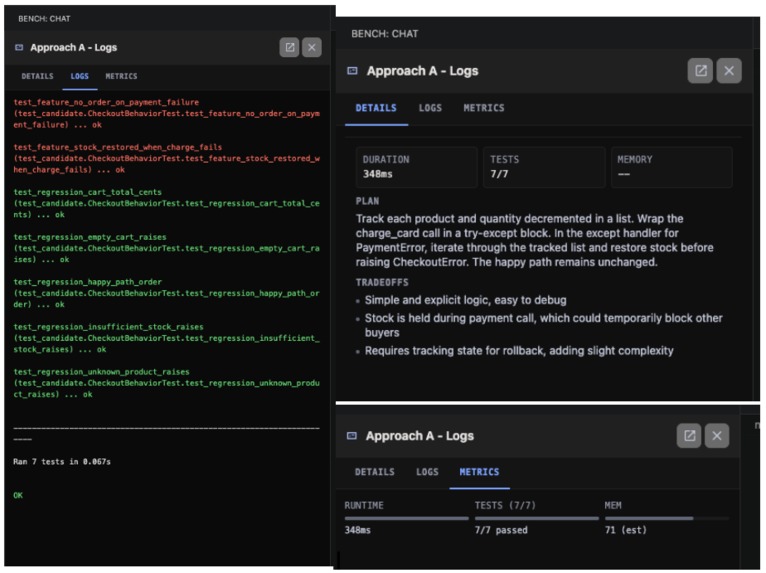Screen dimensions: 766x573
Task: Pop out the Details-view panel with Plan section
Action: click(700, 71)
